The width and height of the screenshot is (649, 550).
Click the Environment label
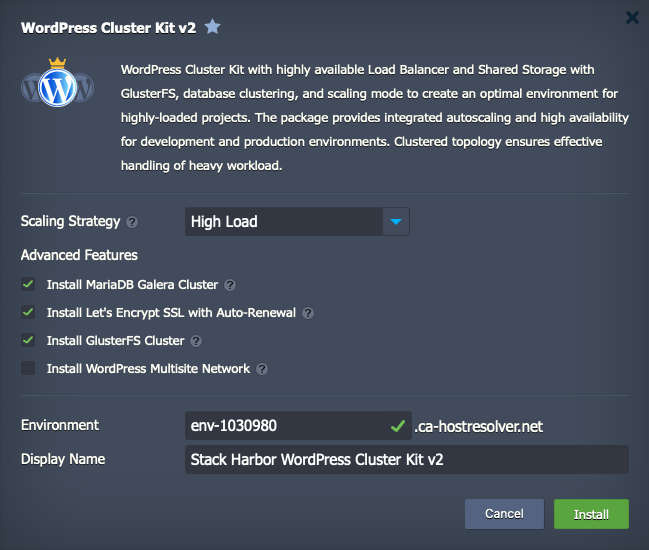tap(60, 425)
